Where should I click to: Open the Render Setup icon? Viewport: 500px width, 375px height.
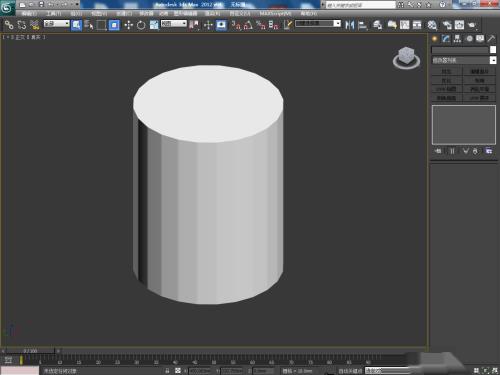coord(447,25)
